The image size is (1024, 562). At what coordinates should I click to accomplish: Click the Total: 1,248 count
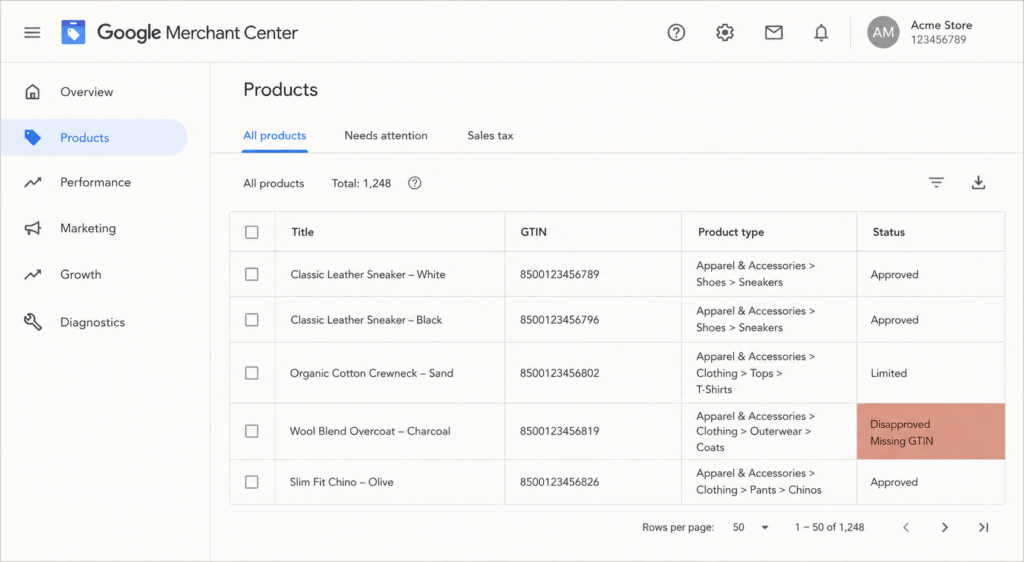361,183
